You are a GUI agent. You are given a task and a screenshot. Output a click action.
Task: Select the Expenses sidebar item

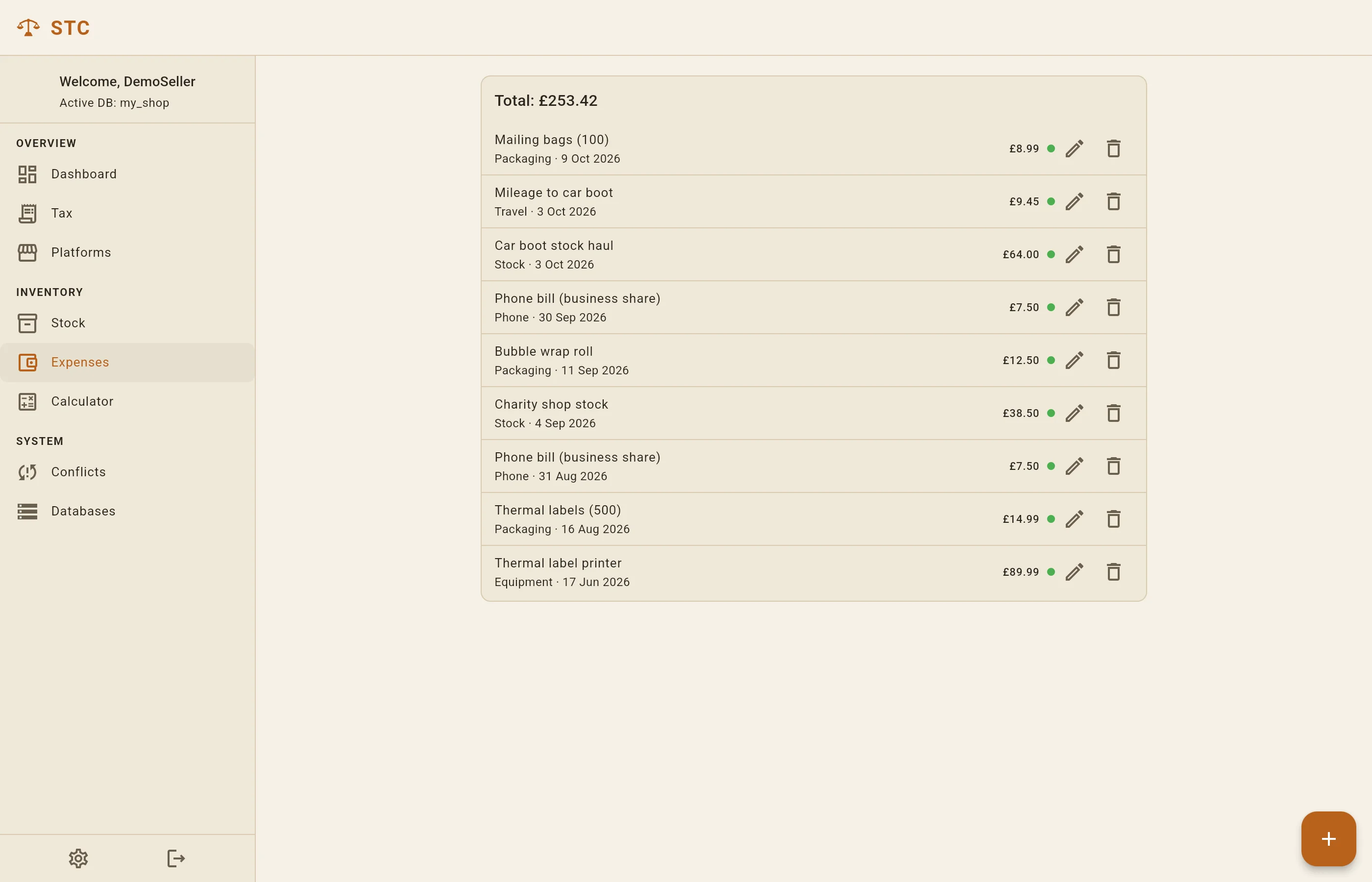(127, 362)
